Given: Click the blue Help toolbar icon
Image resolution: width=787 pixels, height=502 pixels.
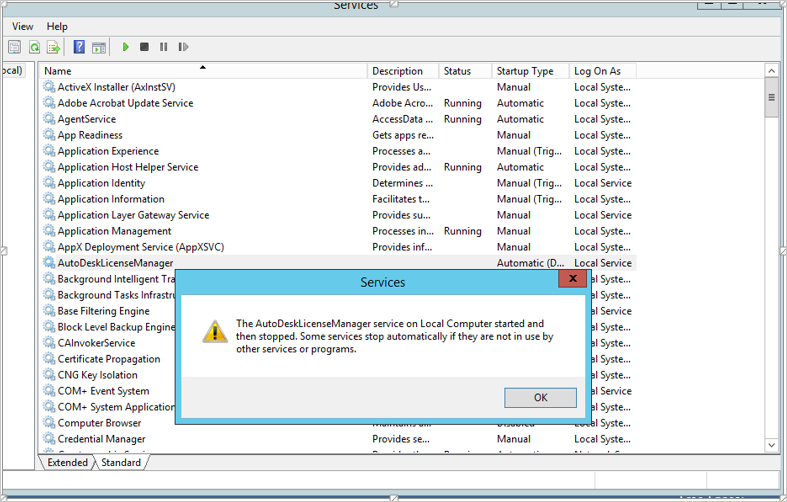Looking at the screenshot, I should [x=79, y=47].
